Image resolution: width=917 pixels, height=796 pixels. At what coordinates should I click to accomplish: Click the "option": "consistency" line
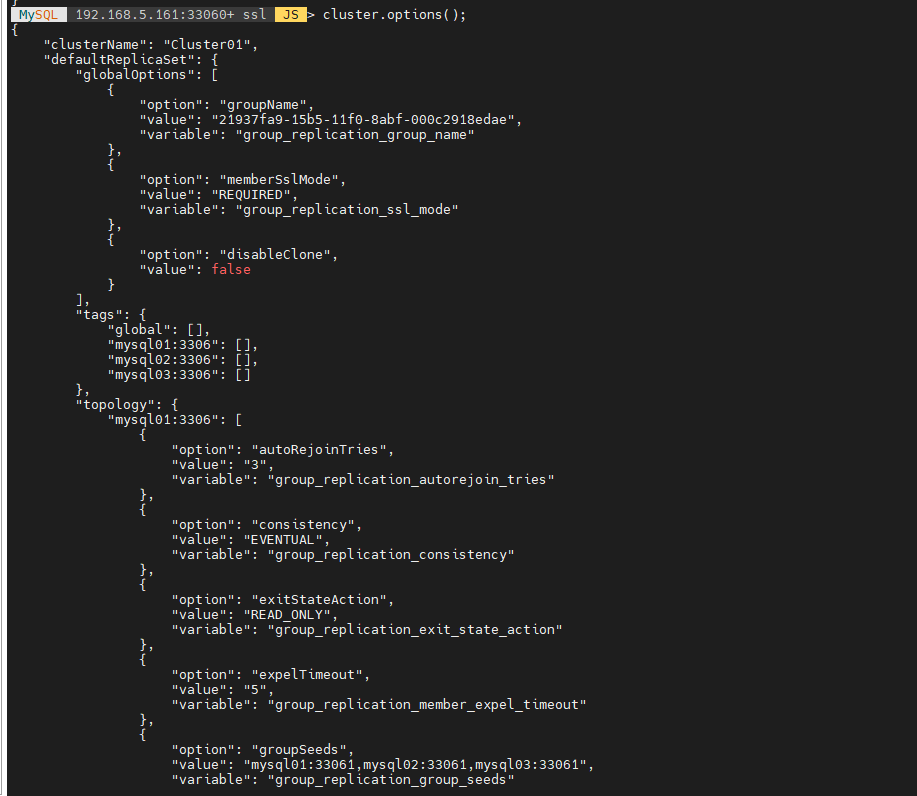266,525
